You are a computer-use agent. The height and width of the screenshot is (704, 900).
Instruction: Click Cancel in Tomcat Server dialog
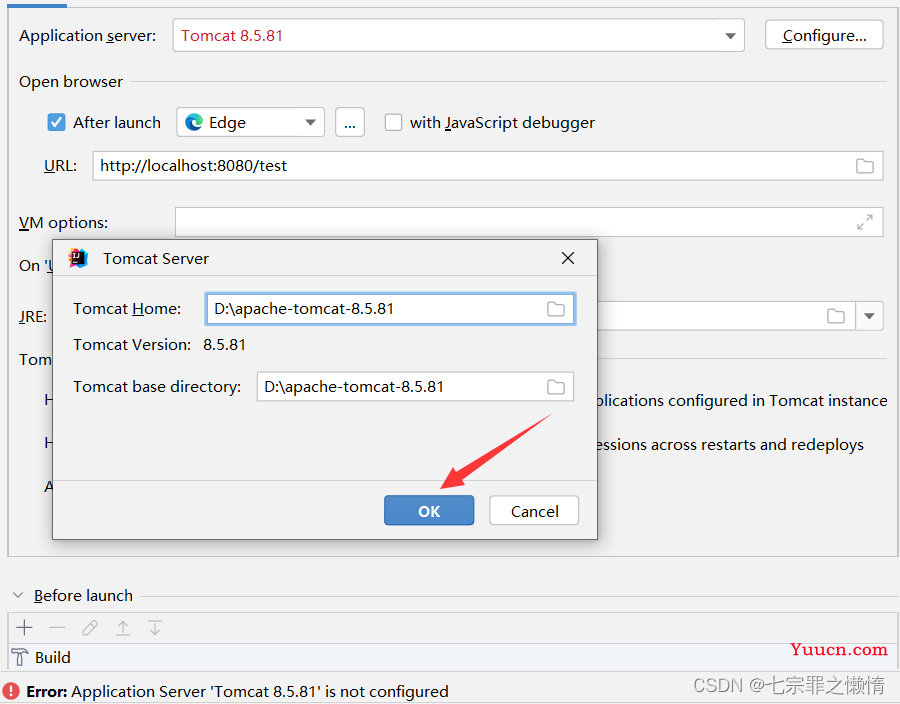534,511
